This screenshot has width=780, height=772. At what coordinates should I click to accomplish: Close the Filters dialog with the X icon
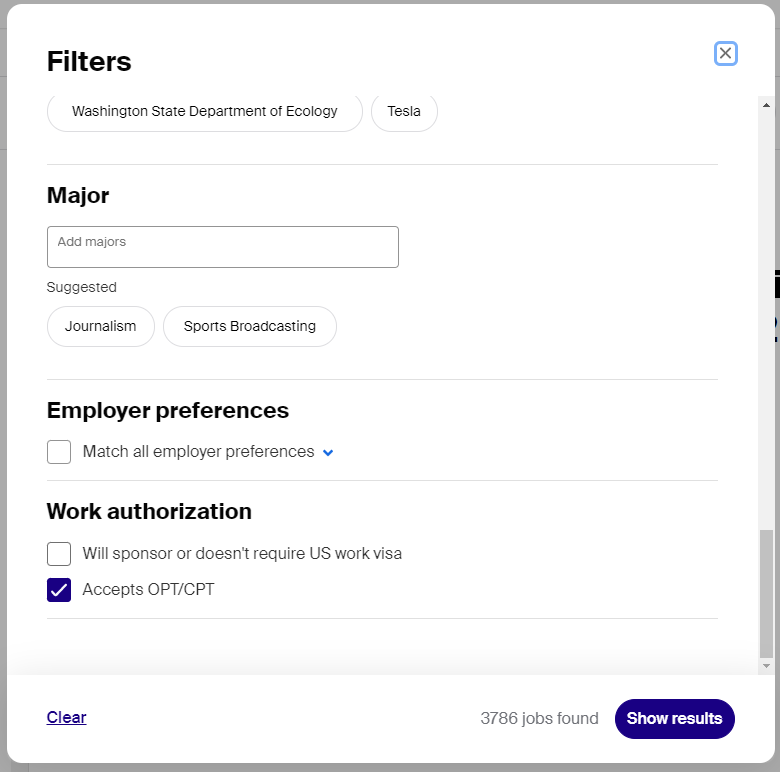725,53
